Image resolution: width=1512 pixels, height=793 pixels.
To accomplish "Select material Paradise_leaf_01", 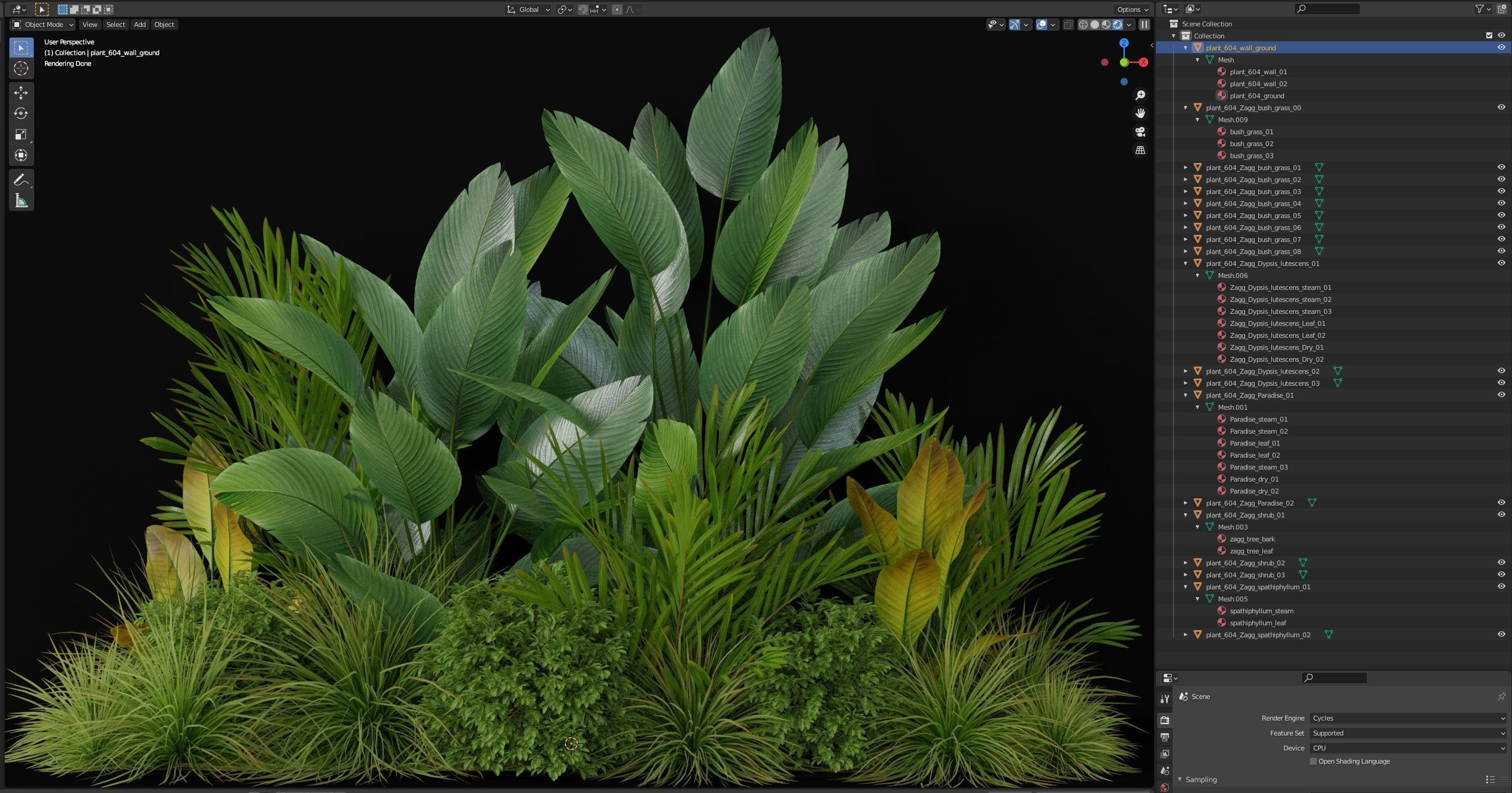I will click(x=1255, y=443).
